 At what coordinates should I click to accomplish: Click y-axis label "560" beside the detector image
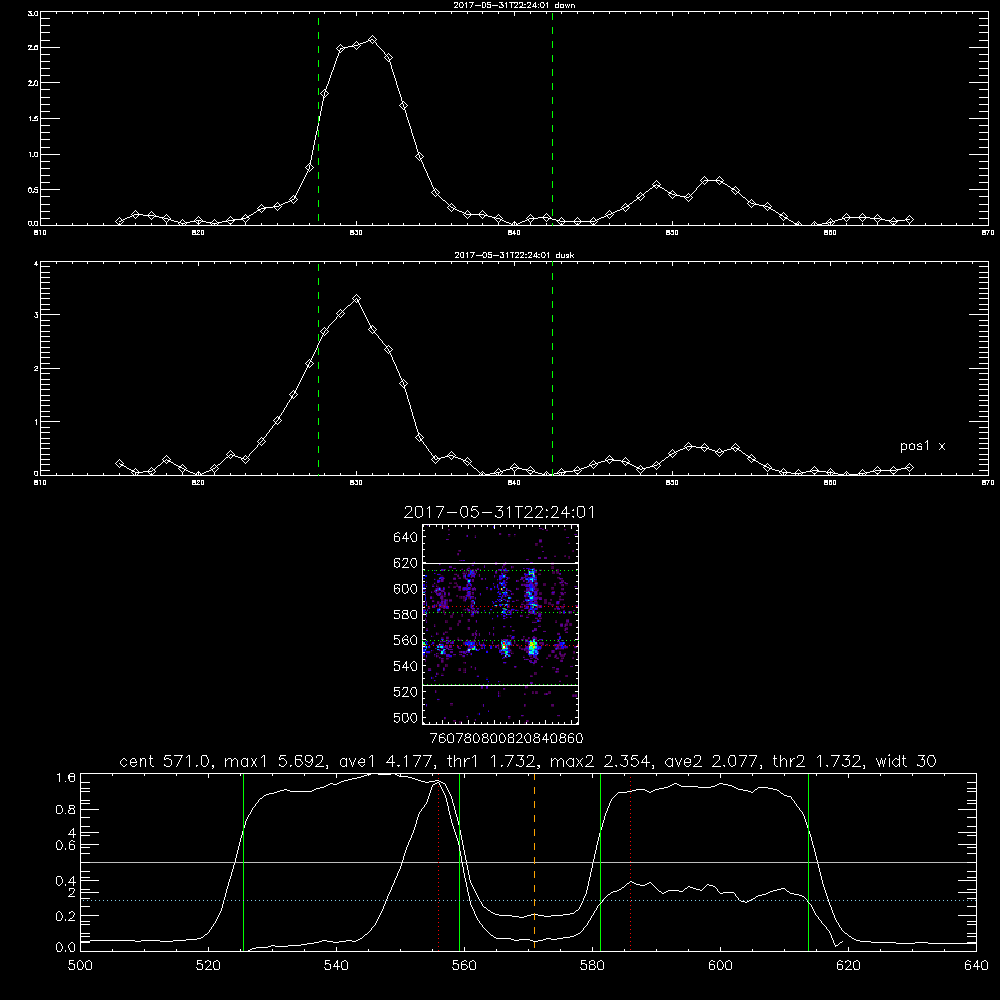406,640
